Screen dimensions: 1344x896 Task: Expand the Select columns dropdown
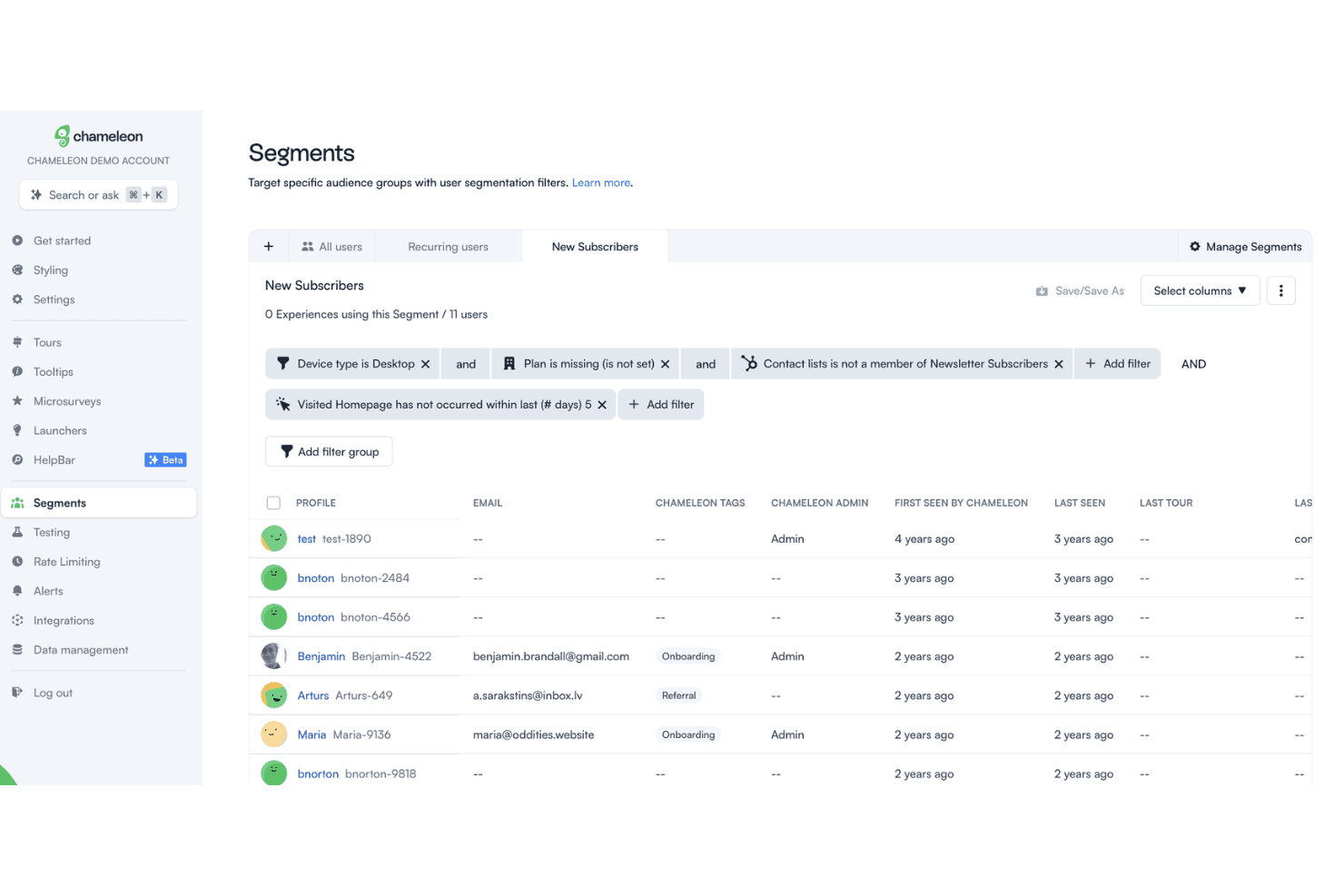(1200, 290)
